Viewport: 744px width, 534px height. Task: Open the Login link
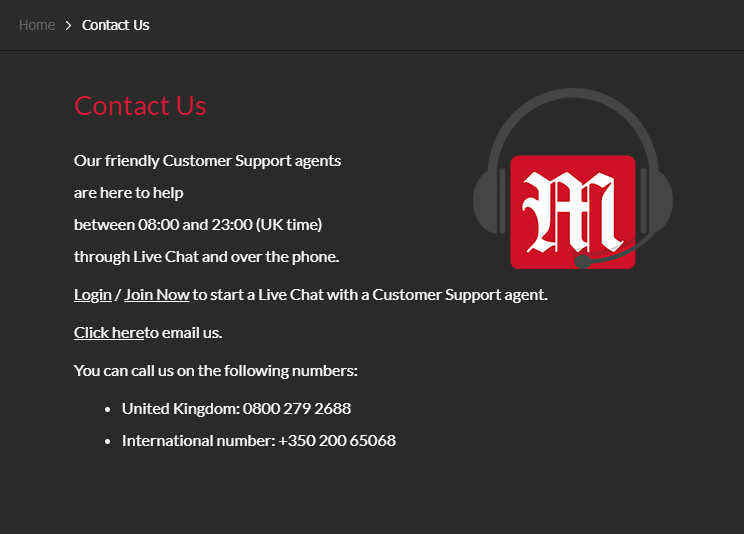tap(93, 295)
